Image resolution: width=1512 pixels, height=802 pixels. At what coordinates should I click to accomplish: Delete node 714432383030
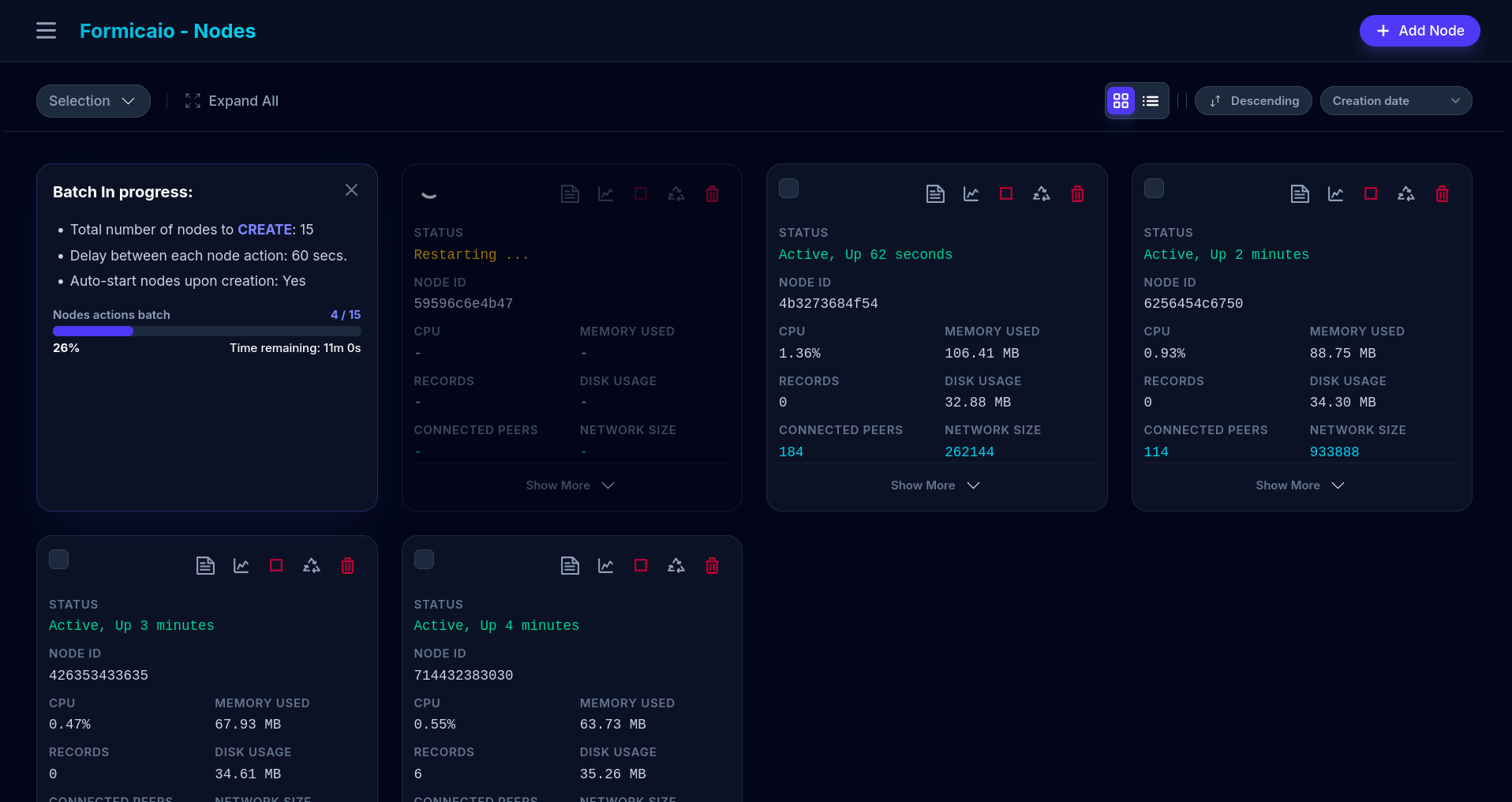coord(712,566)
